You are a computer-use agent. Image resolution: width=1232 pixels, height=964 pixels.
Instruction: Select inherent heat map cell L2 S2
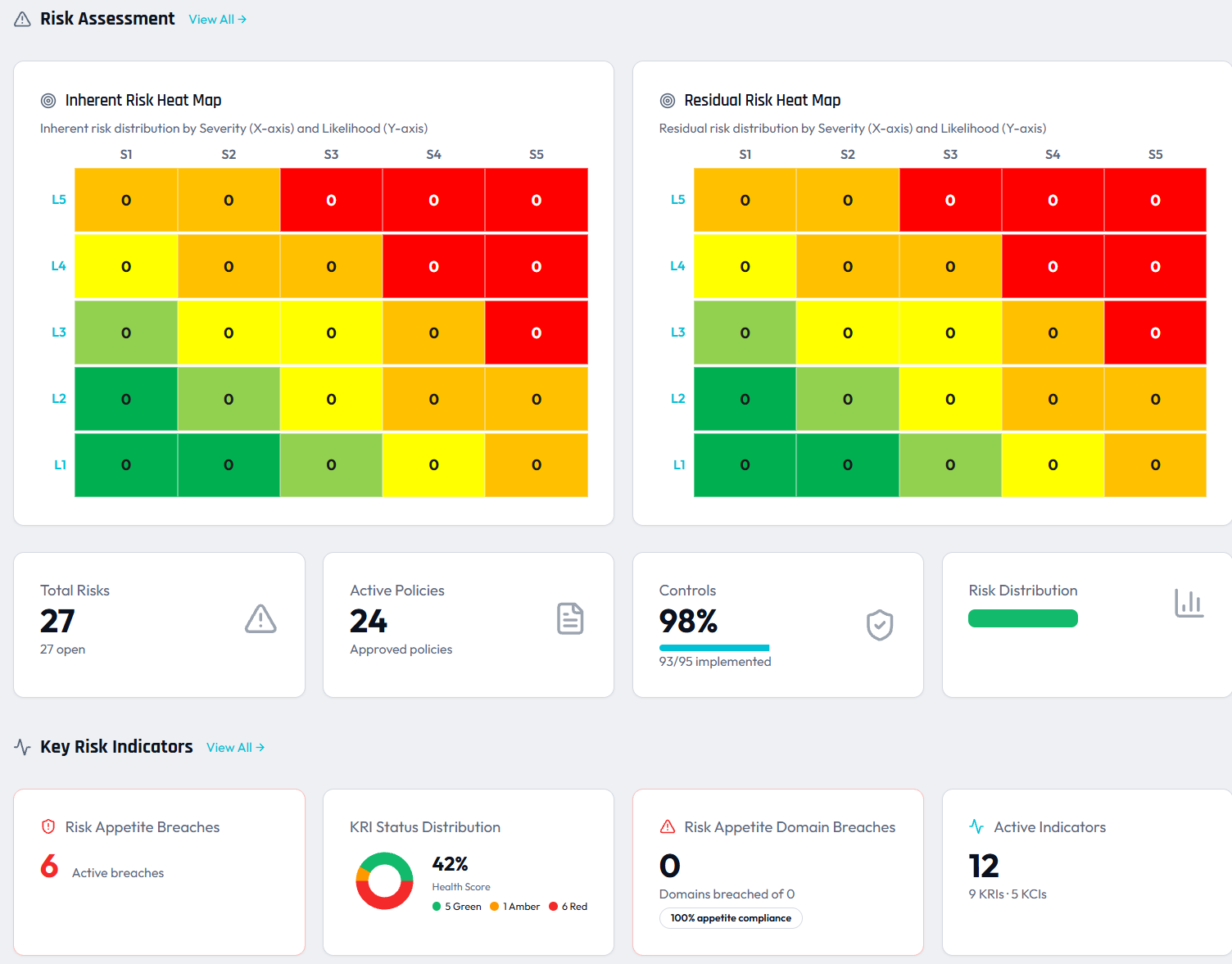[229, 399]
